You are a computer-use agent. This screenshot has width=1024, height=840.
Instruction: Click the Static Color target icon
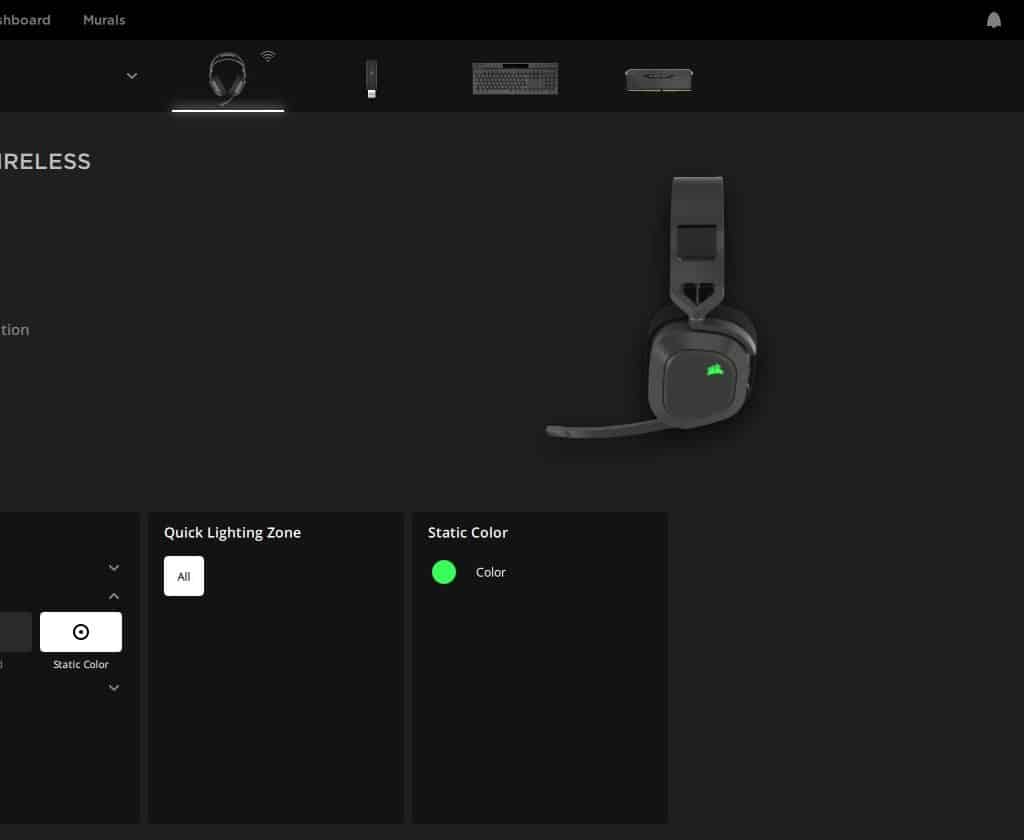click(81, 632)
